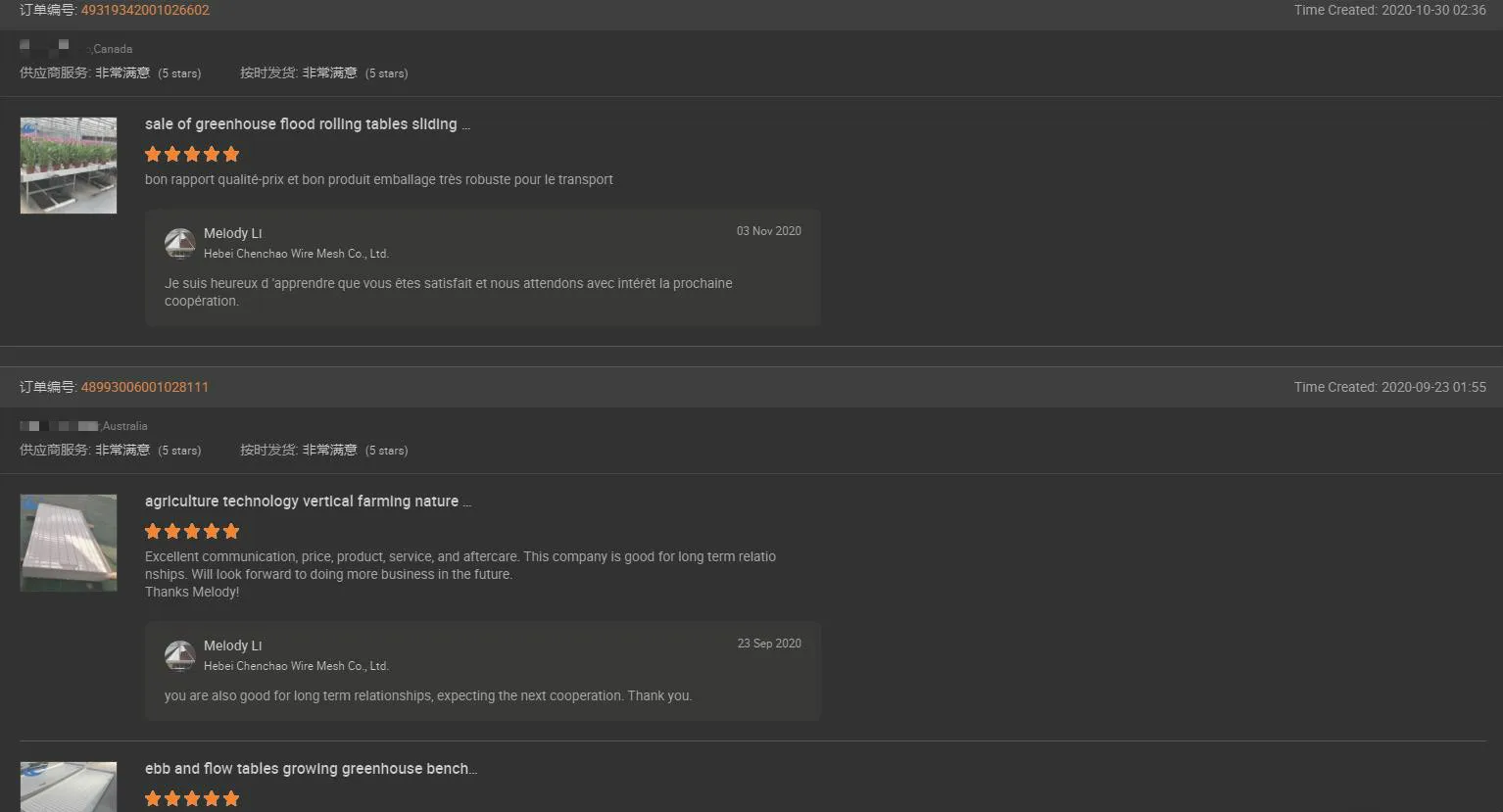Viewport: 1503px width, 812px height.
Task: Click Hebei Chenchao Wire Mesh Co., Ltd. supplier name
Action: point(297,253)
